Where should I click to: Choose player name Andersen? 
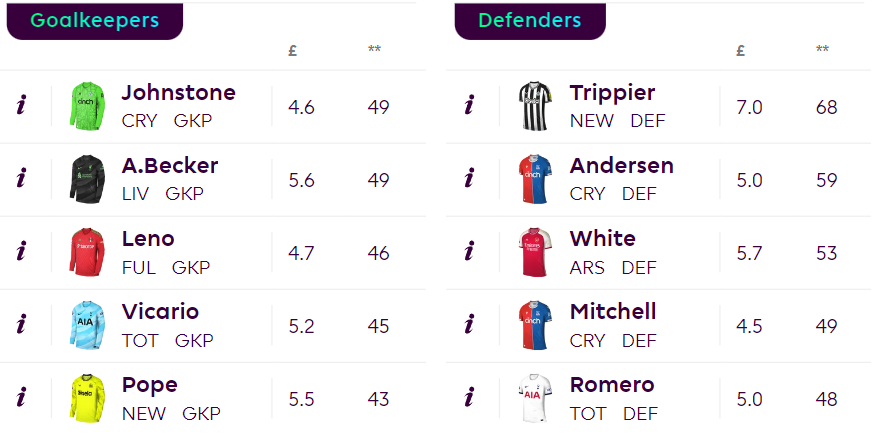point(621,165)
